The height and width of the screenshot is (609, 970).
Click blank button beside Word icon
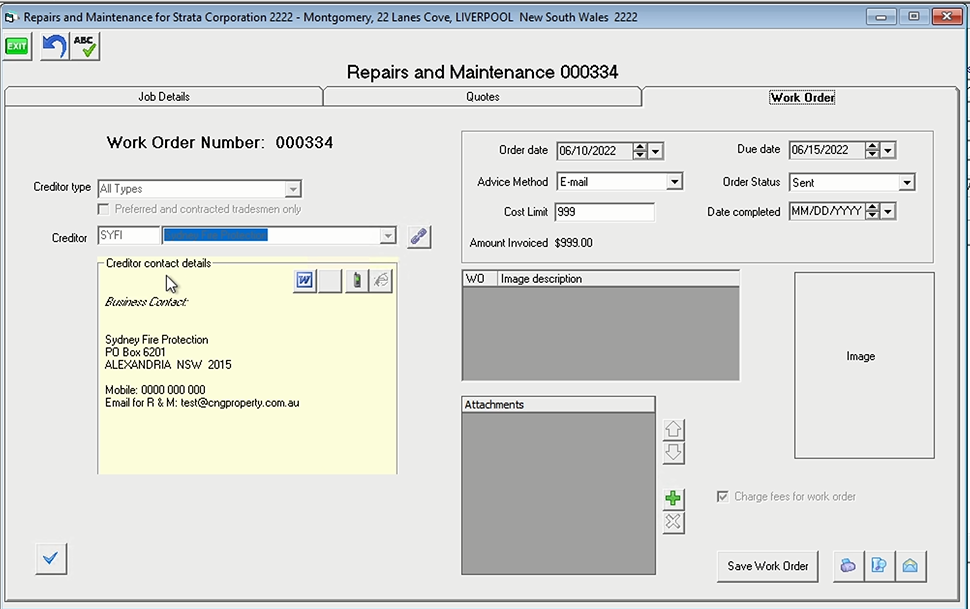330,280
